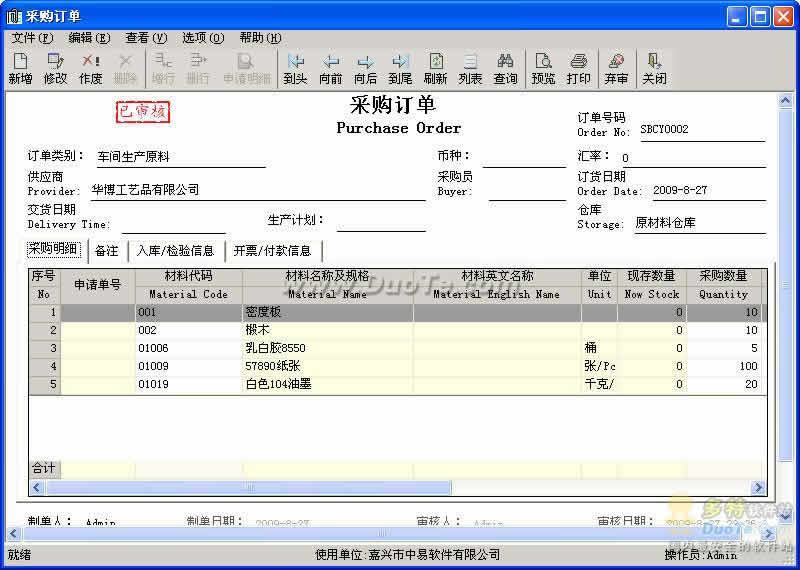
Task: Open the 选项(O) menu
Action: 203,38
